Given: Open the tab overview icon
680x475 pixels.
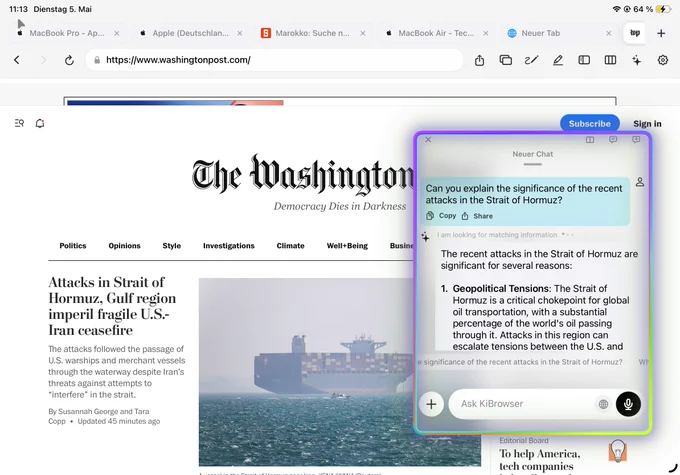Looking at the screenshot, I should pyautogui.click(x=506, y=60).
